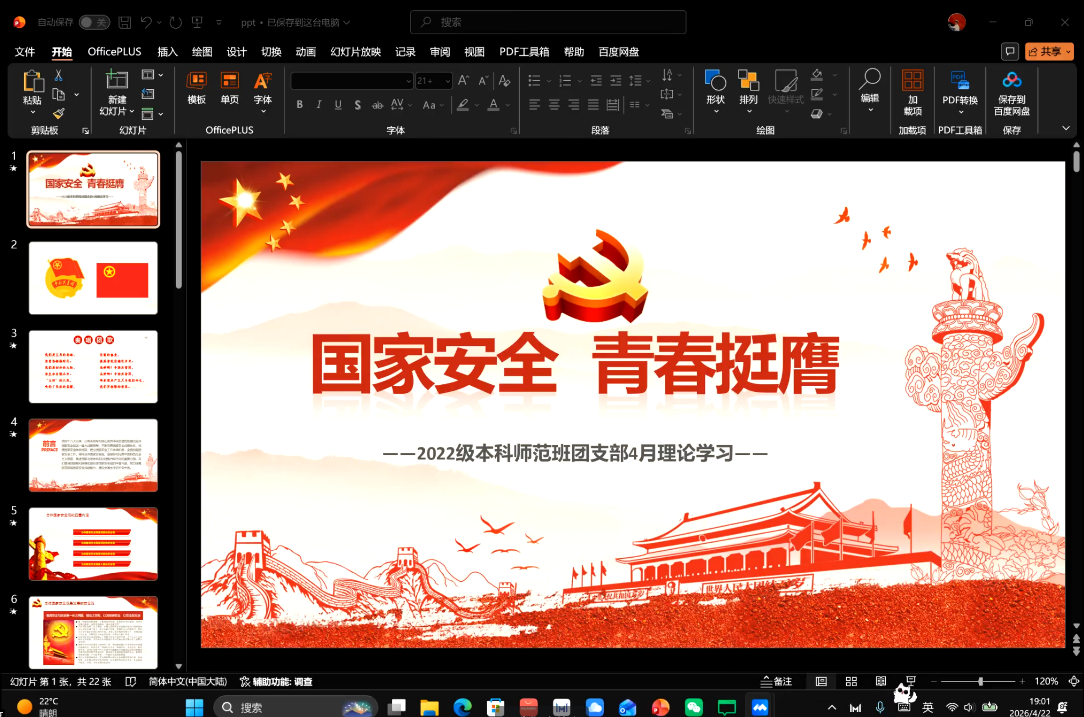
Task: Click the zoom slider in status bar
Action: (980, 681)
